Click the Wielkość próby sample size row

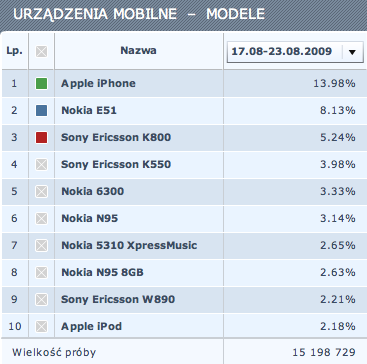click(184, 352)
